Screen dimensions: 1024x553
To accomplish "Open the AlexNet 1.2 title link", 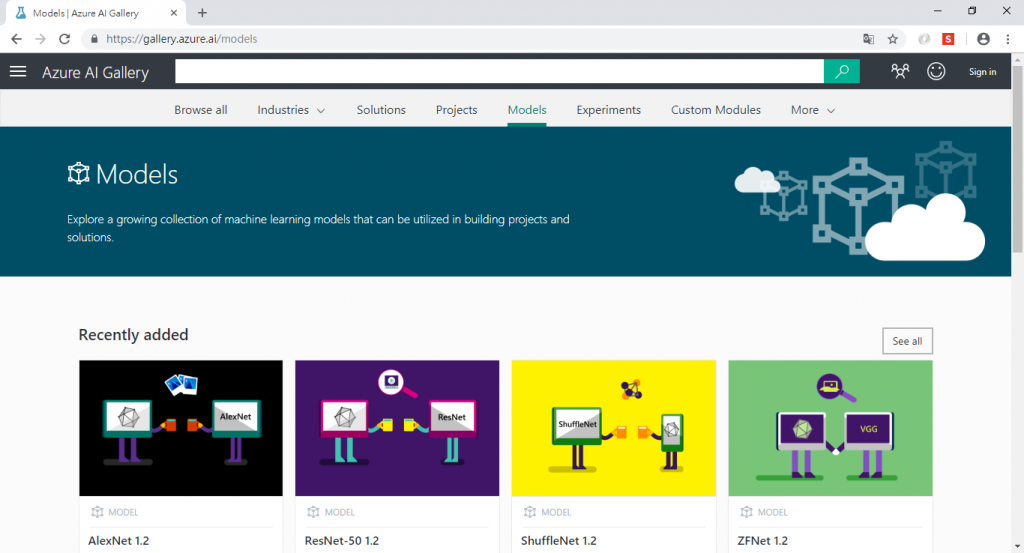I will coord(118,541).
